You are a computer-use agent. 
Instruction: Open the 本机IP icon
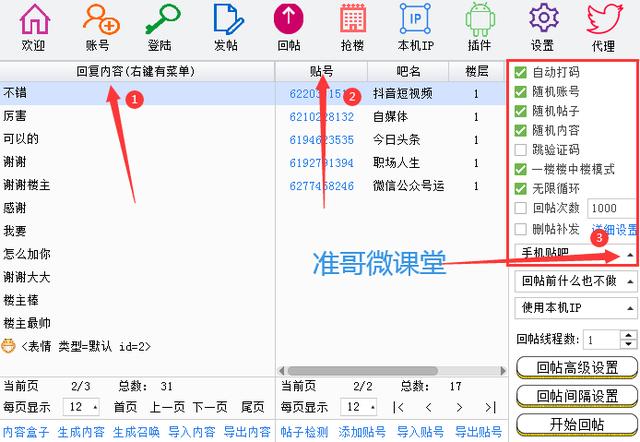[416, 19]
